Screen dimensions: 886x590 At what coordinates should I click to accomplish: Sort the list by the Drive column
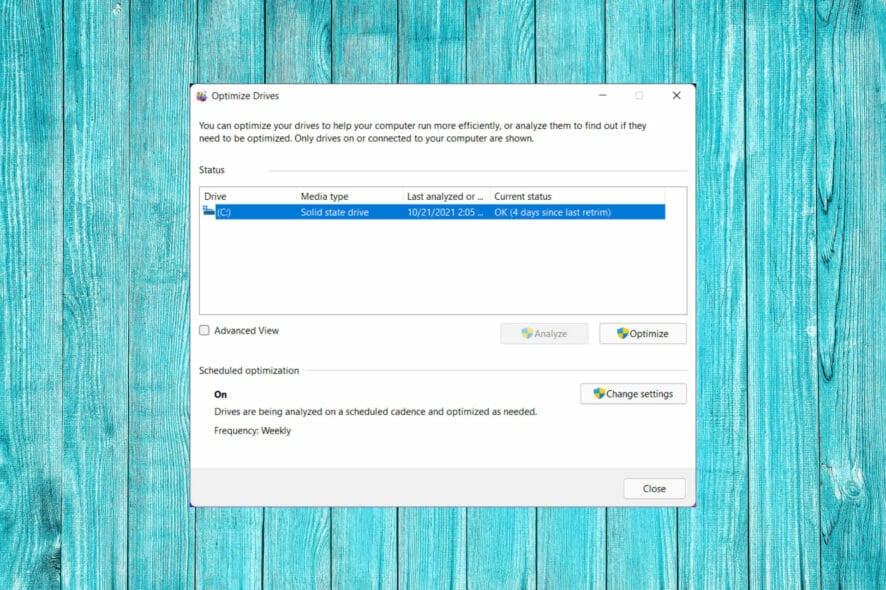click(214, 196)
